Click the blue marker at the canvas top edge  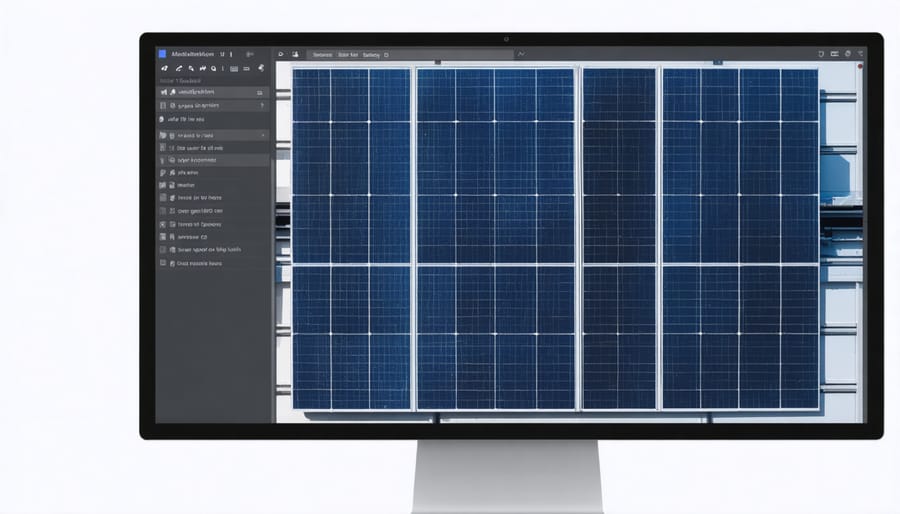click(717, 62)
